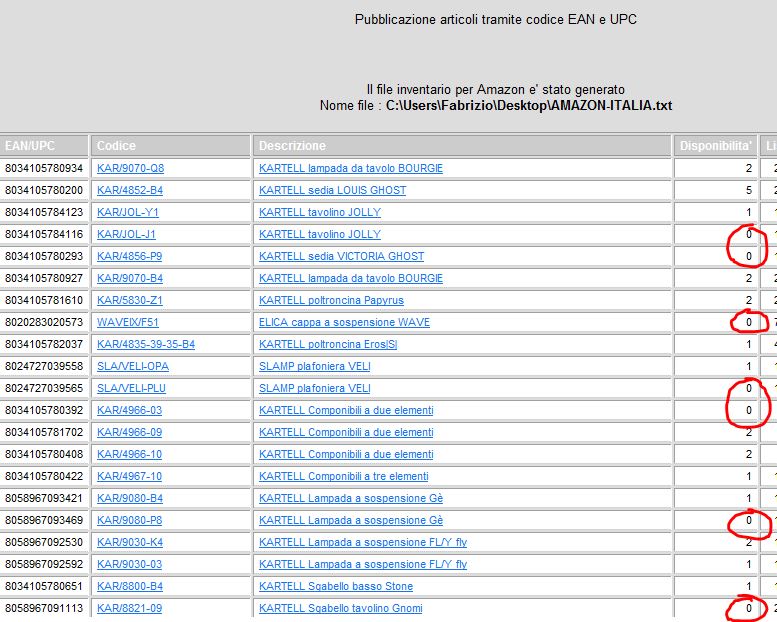Open Lampada a sospensione Gè for KAR/9080-B4
The width and height of the screenshot is (777, 622).
pos(351,498)
